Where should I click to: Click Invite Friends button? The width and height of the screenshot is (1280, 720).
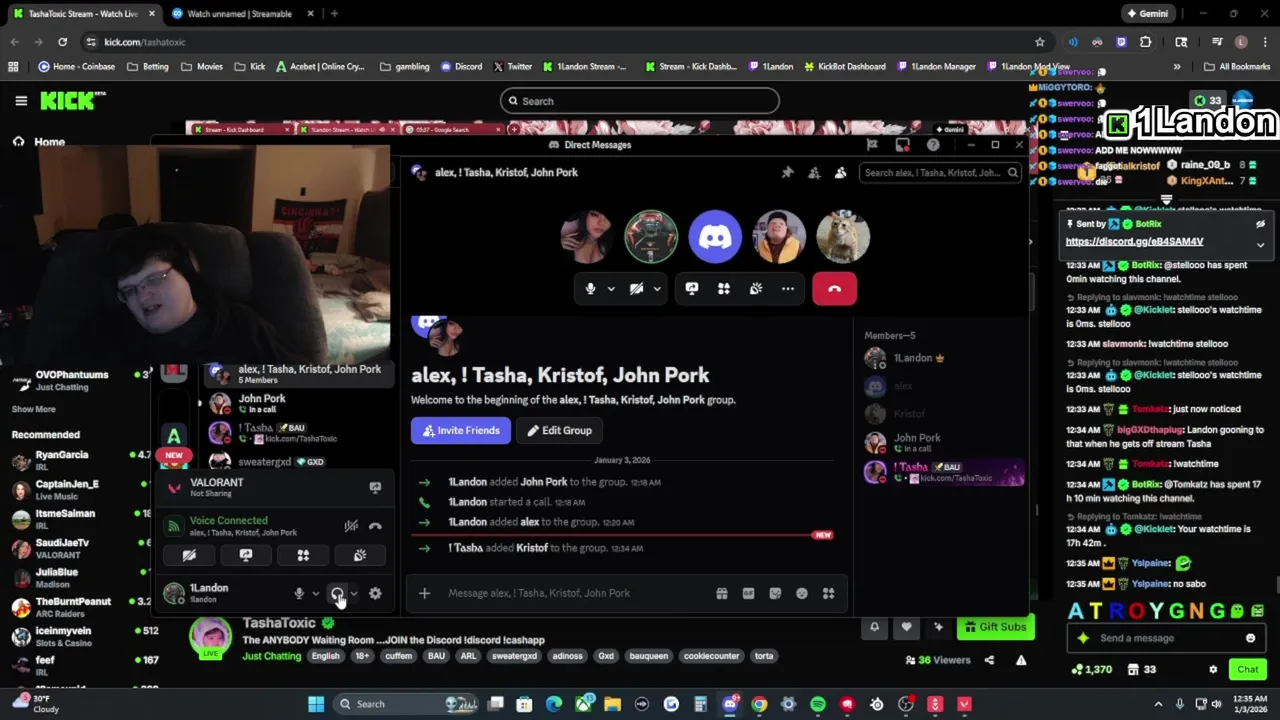[461, 430]
